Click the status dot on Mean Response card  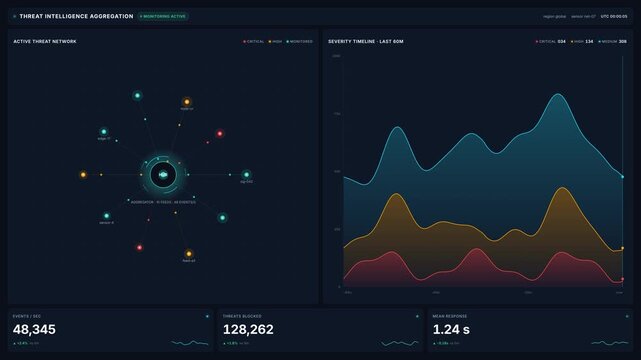pyautogui.click(x=627, y=316)
